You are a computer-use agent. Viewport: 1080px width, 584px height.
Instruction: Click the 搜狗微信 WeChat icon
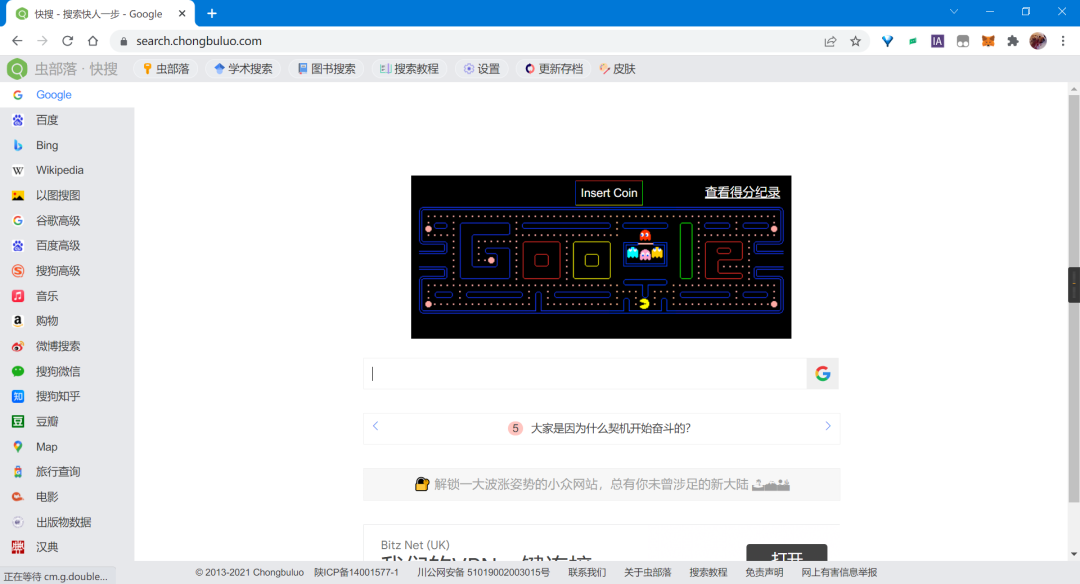click(x=18, y=371)
